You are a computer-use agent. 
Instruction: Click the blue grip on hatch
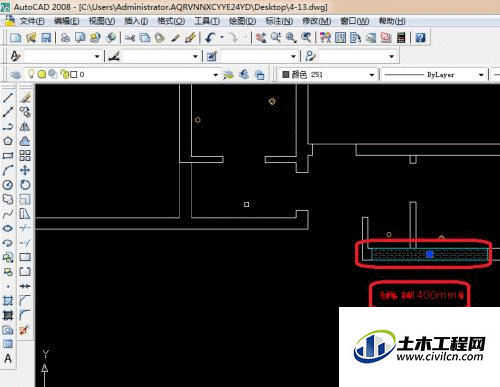tap(430, 254)
